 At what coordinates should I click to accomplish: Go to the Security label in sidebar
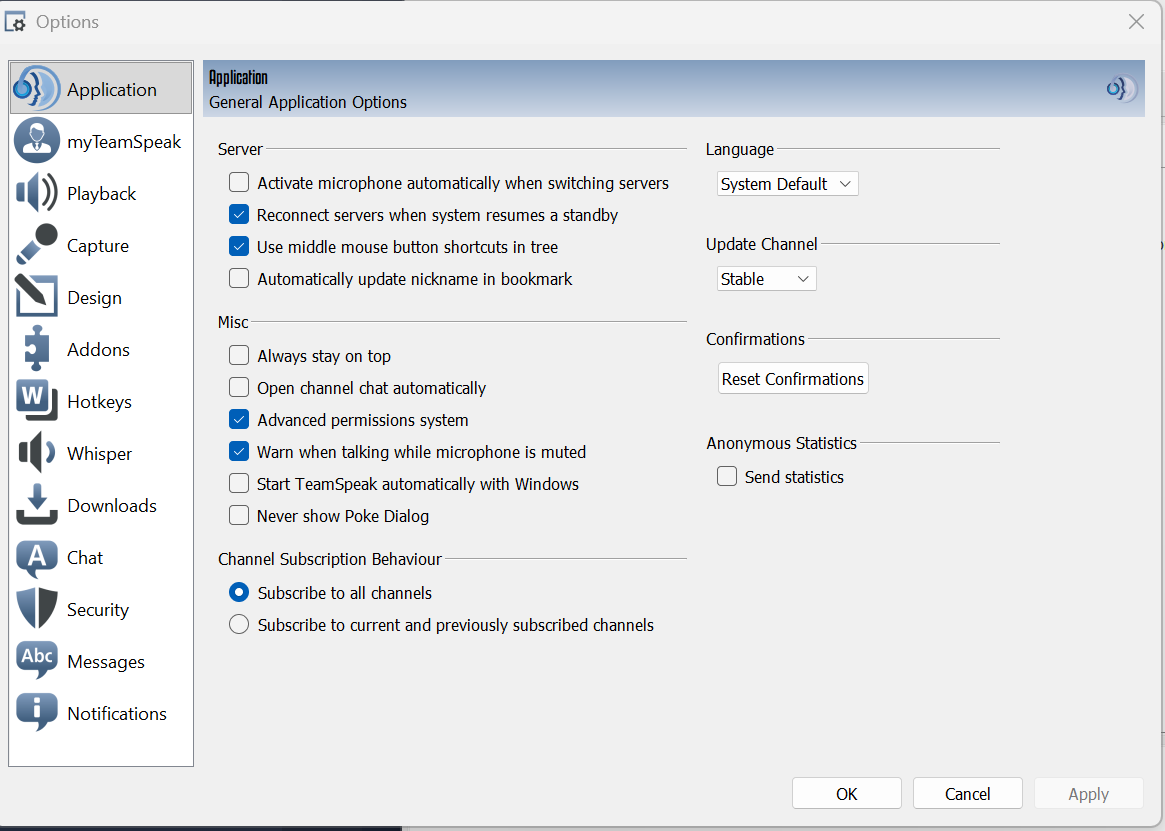[98, 609]
